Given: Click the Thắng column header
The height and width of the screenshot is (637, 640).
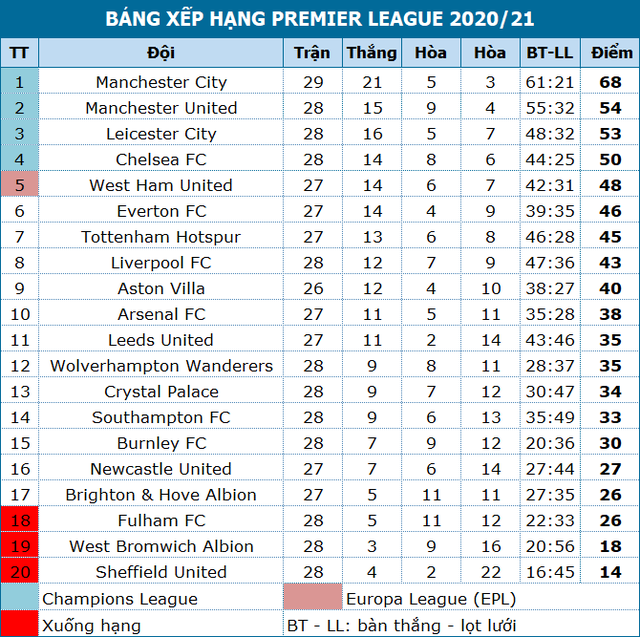Looking at the screenshot, I should [371, 53].
